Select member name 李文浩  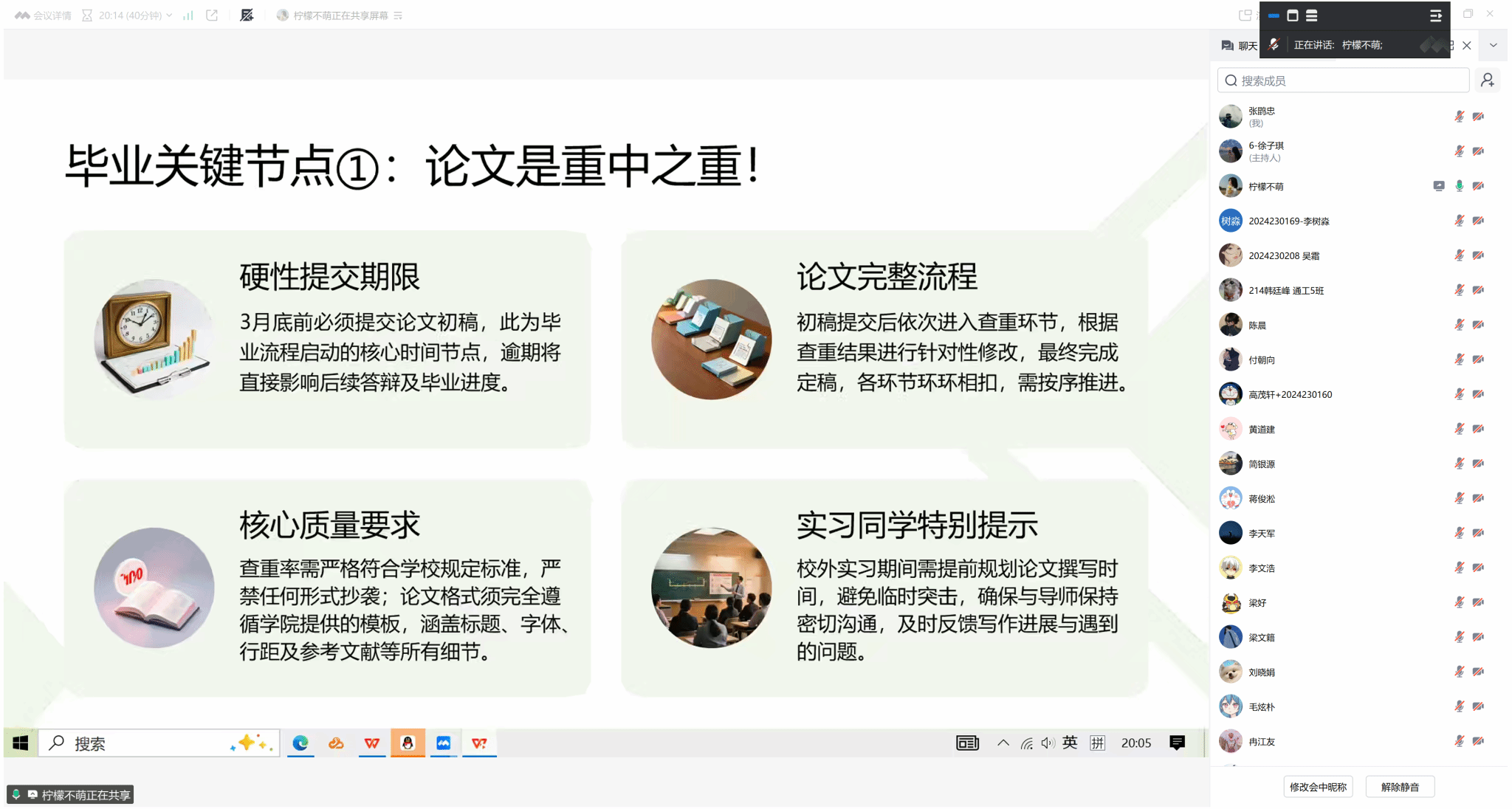[1262, 568]
